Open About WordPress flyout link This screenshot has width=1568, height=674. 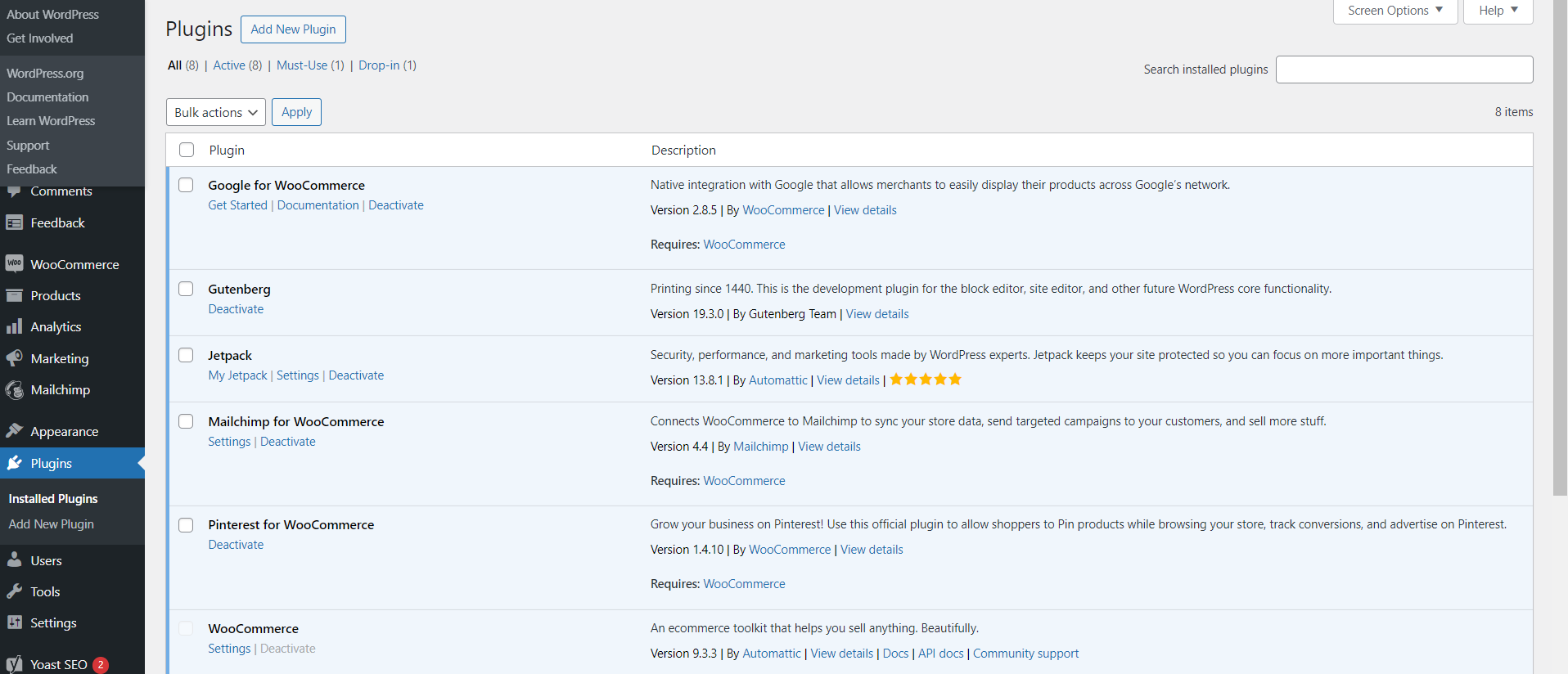52,15
